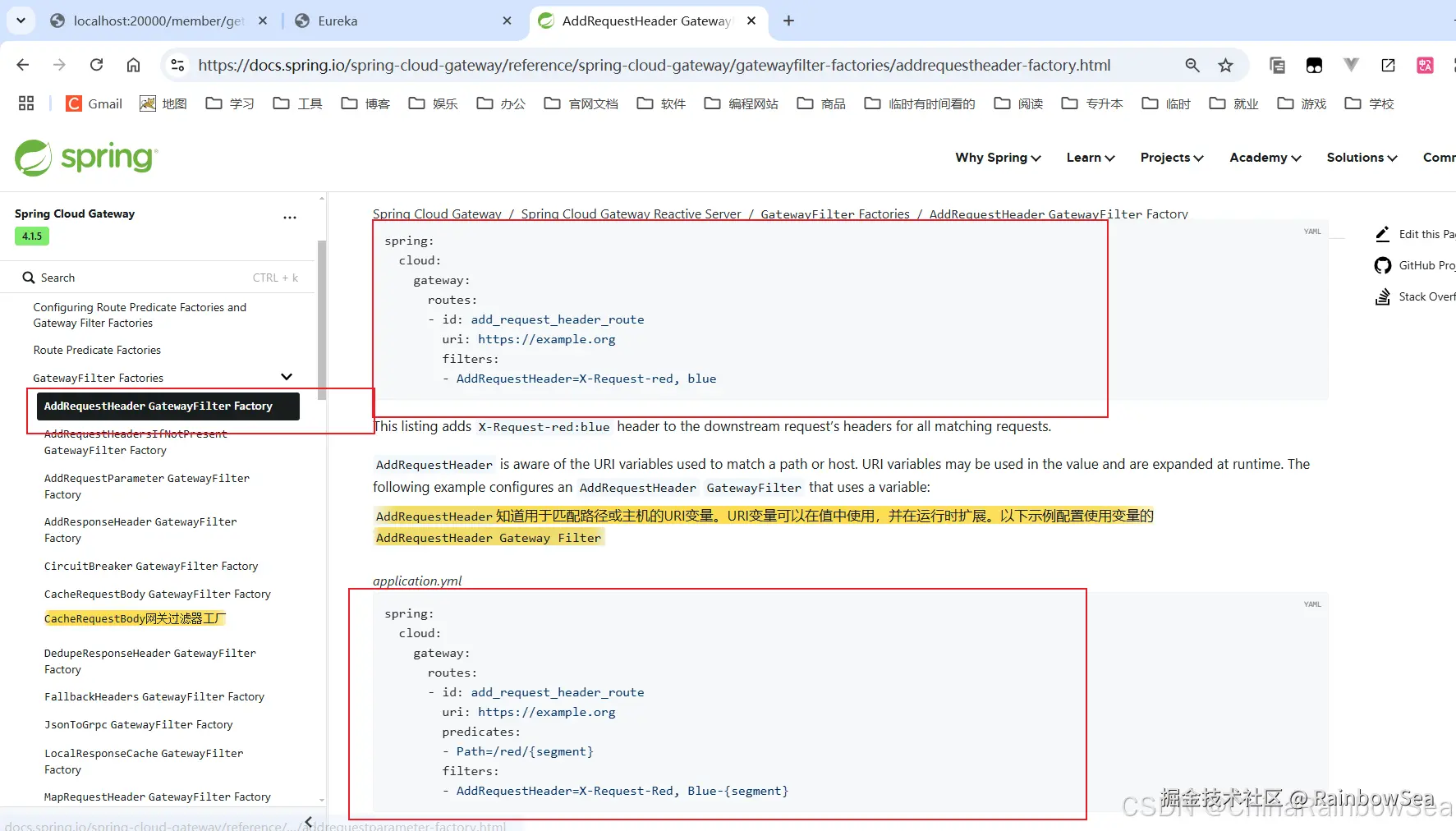Viewport: 1456px width, 831px height.
Task: Bookmark this page with the star
Action: point(1225,65)
